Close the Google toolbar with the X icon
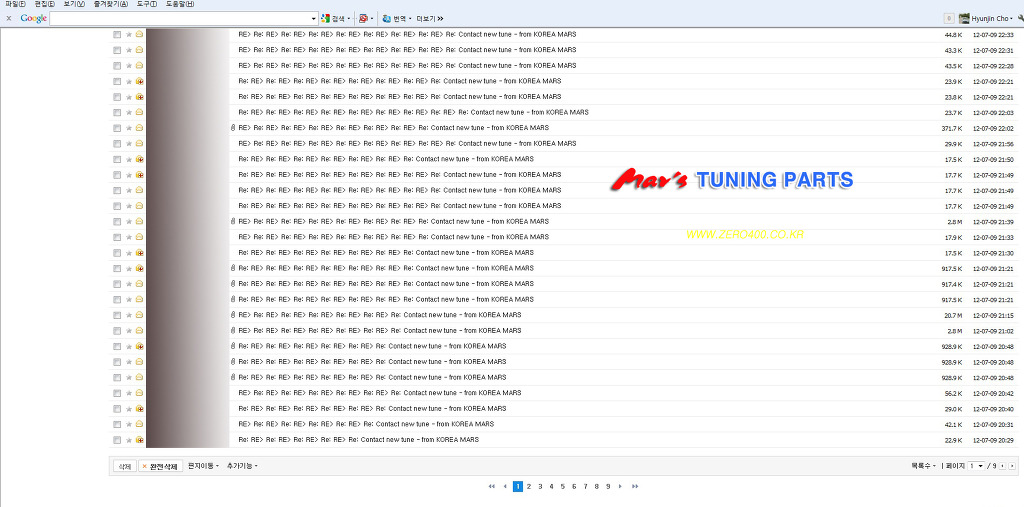 coord(8,18)
